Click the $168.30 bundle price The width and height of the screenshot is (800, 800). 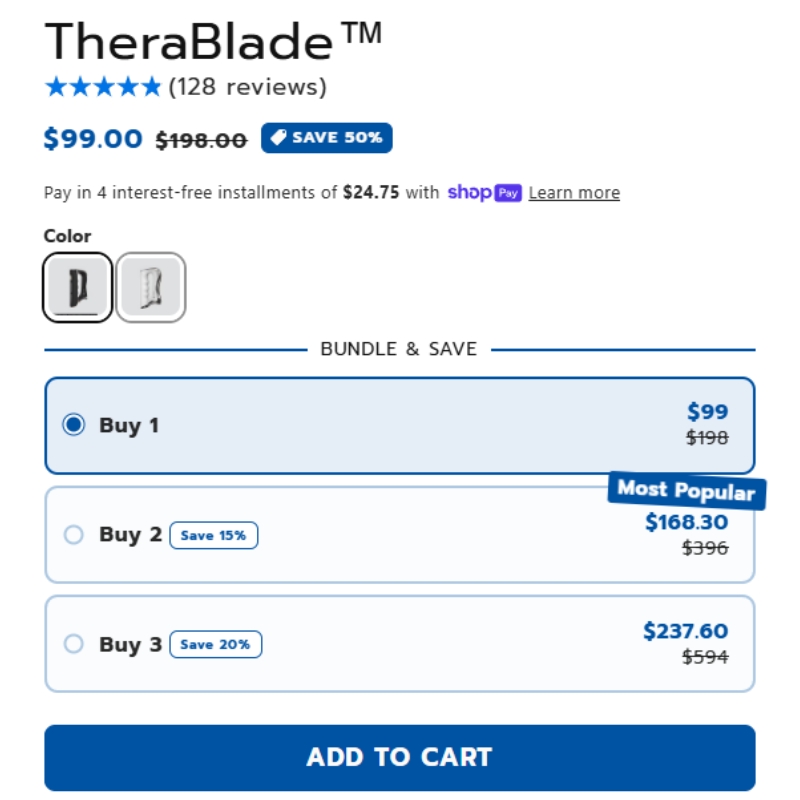tap(686, 522)
